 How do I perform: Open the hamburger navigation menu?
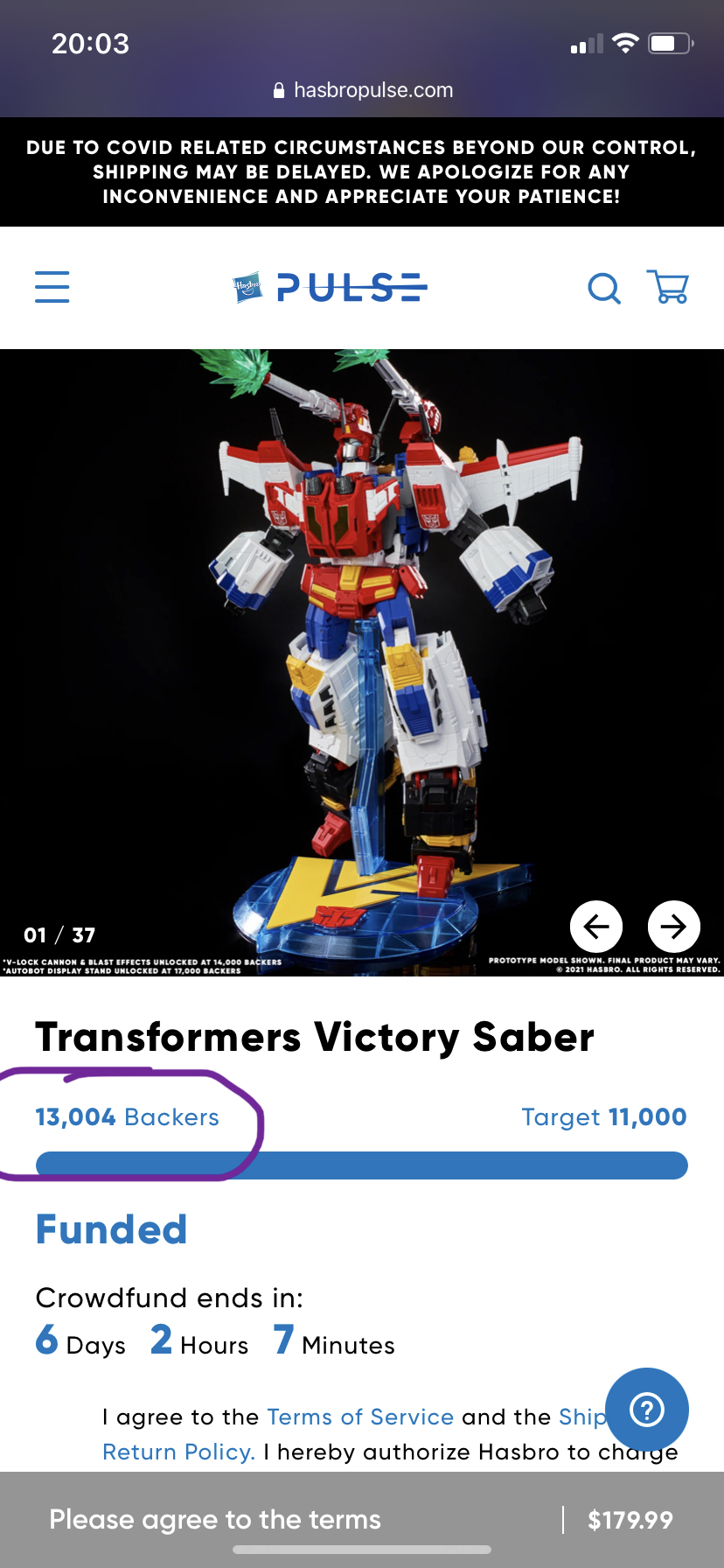52,287
